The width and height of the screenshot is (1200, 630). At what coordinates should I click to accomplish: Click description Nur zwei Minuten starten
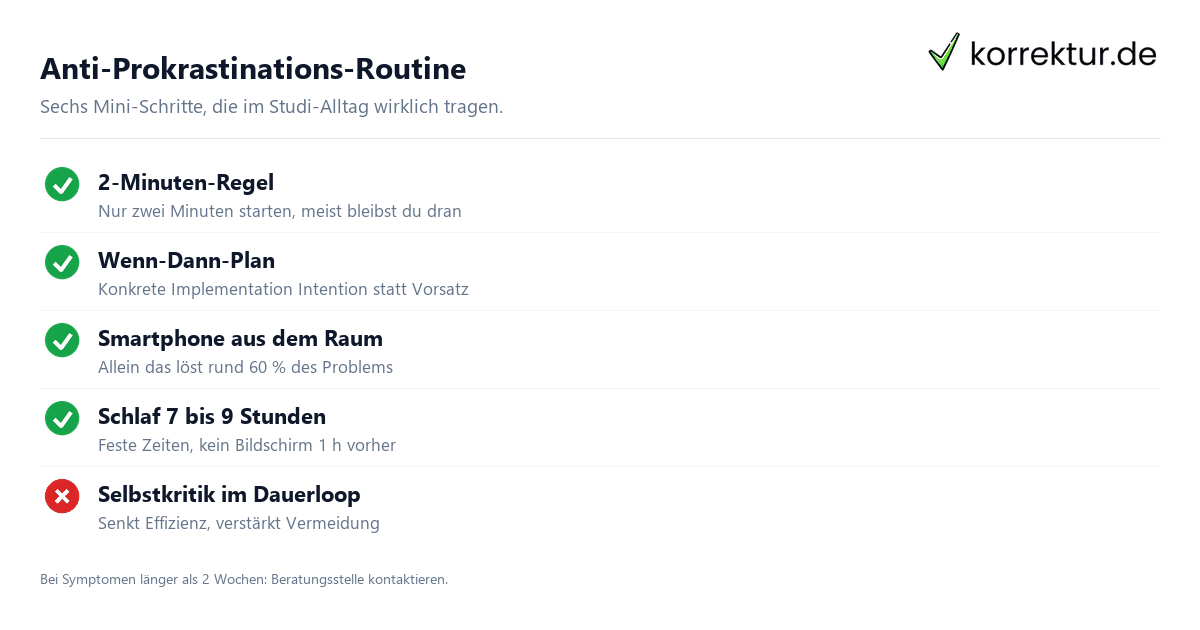280,211
